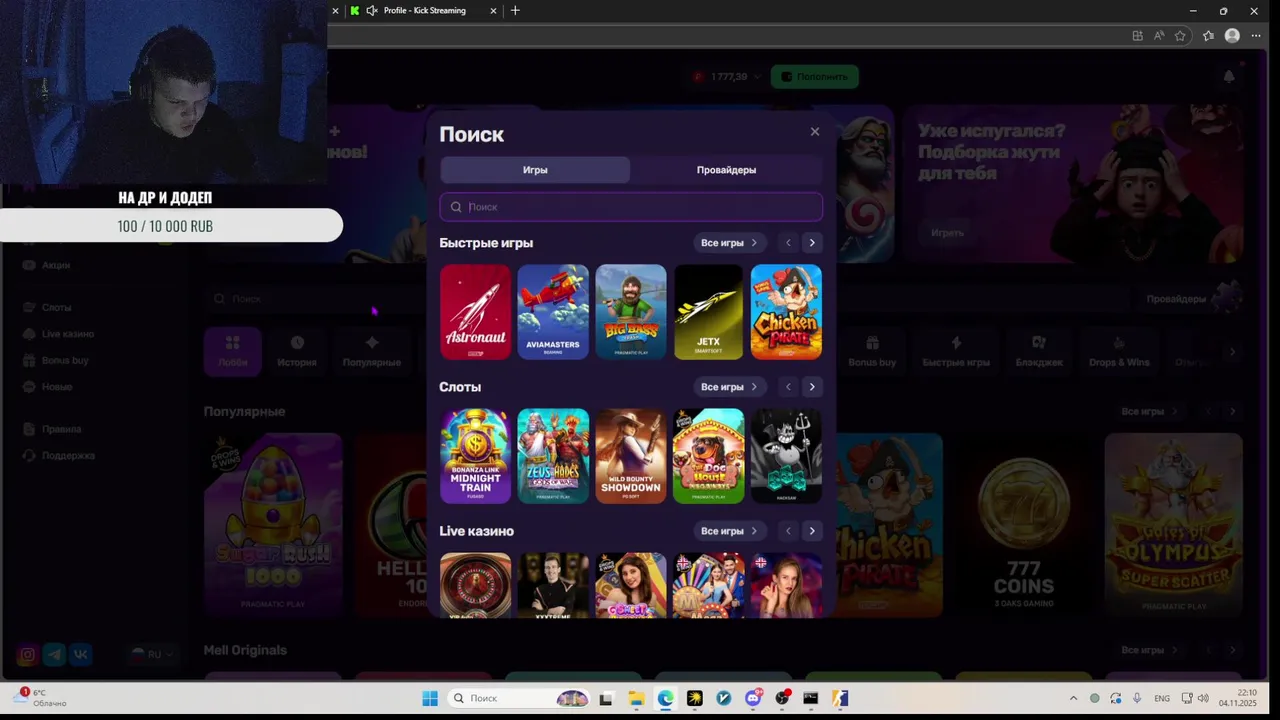Select the Блэкджек category

click(x=1039, y=351)
